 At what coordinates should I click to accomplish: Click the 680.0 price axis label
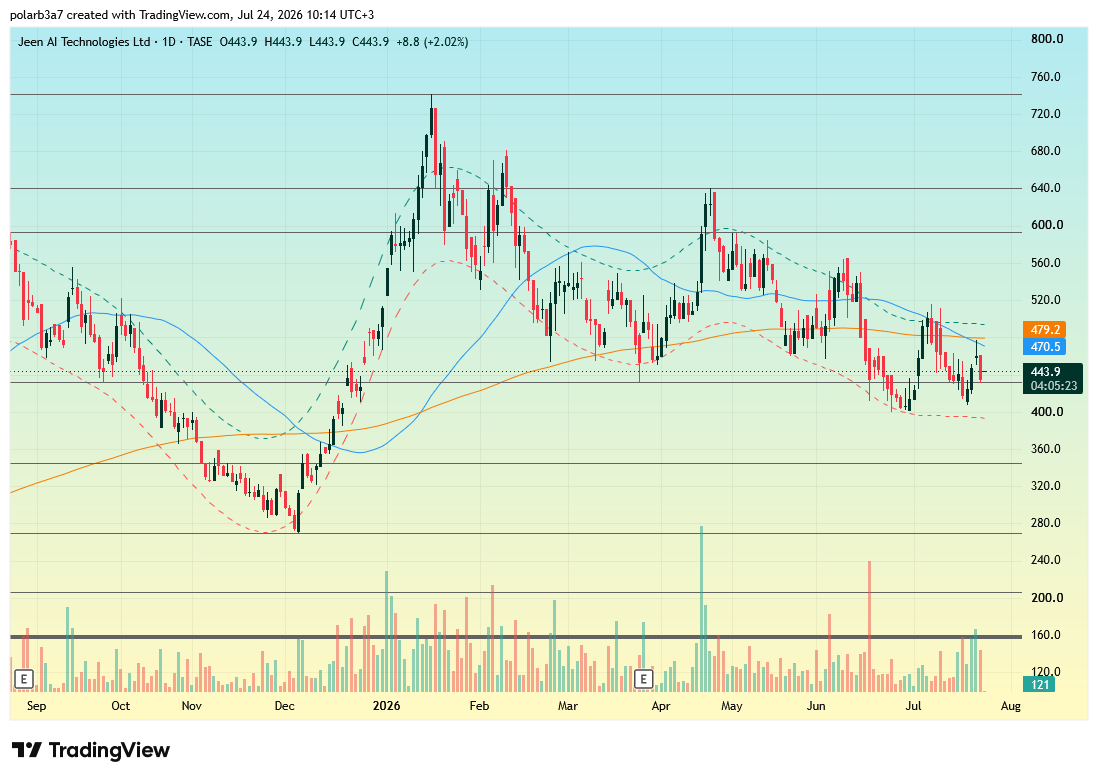1047,151
